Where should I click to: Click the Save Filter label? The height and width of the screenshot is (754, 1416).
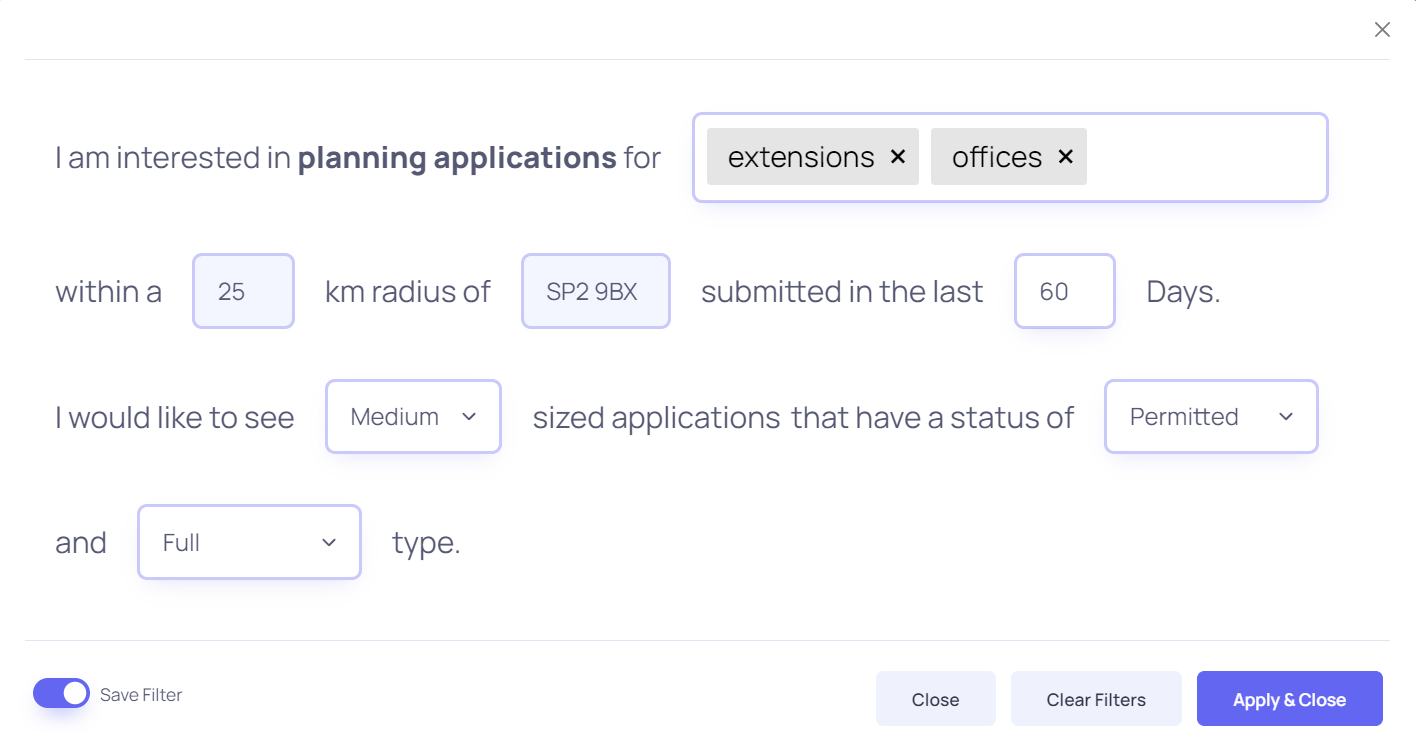tap(141, 695)
